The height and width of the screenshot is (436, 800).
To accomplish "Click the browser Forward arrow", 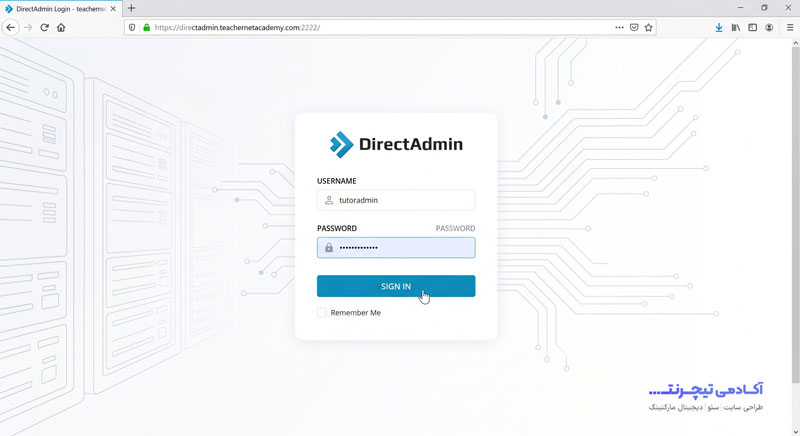I will click(28, 28).
